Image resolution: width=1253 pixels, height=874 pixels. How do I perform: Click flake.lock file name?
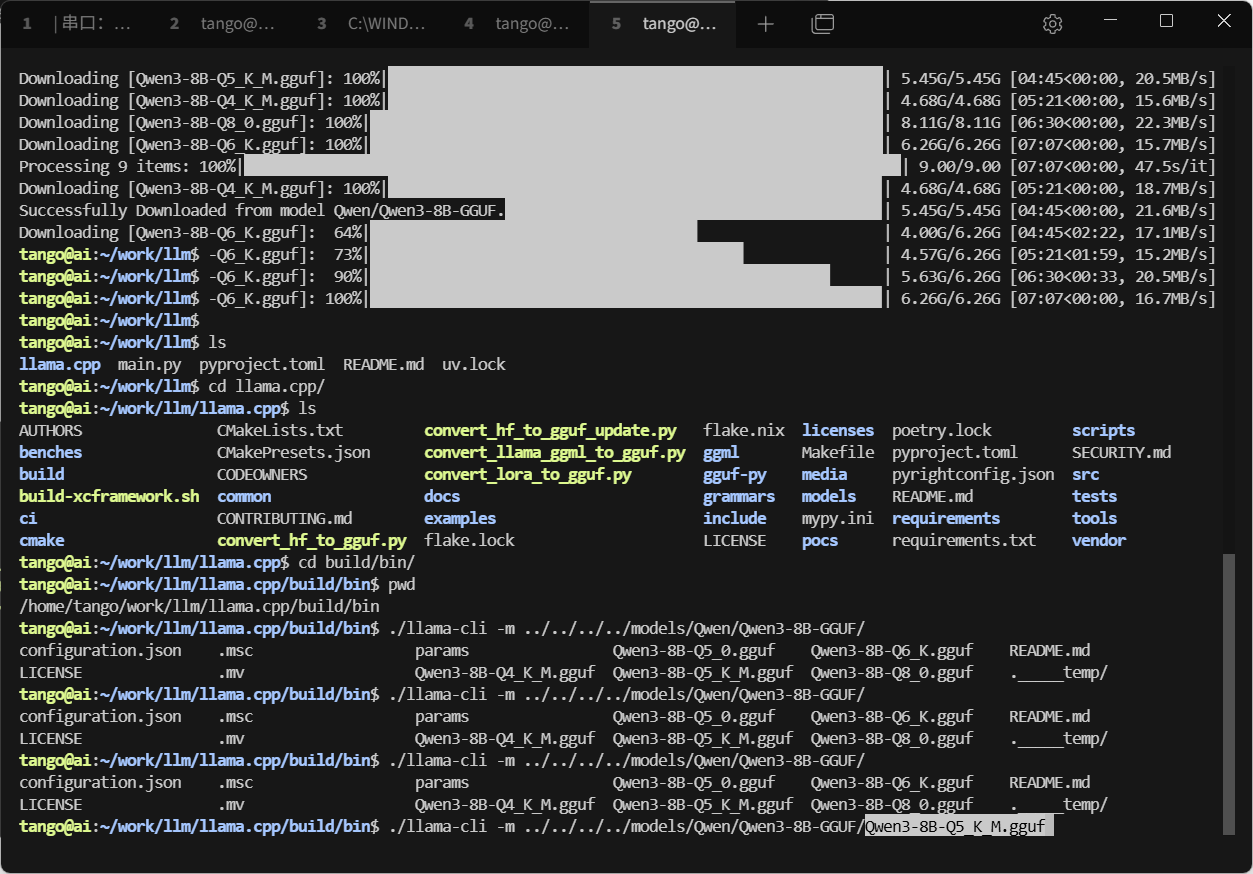point(469,540)
